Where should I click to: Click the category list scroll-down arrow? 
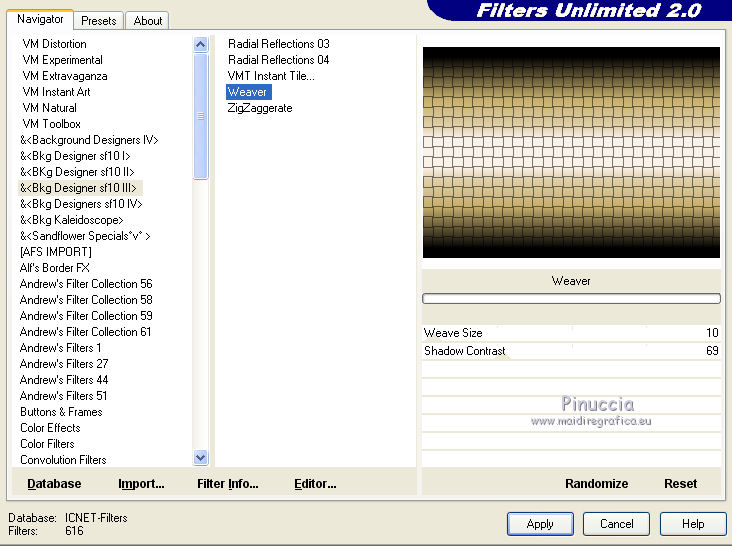tap(200, 458)
